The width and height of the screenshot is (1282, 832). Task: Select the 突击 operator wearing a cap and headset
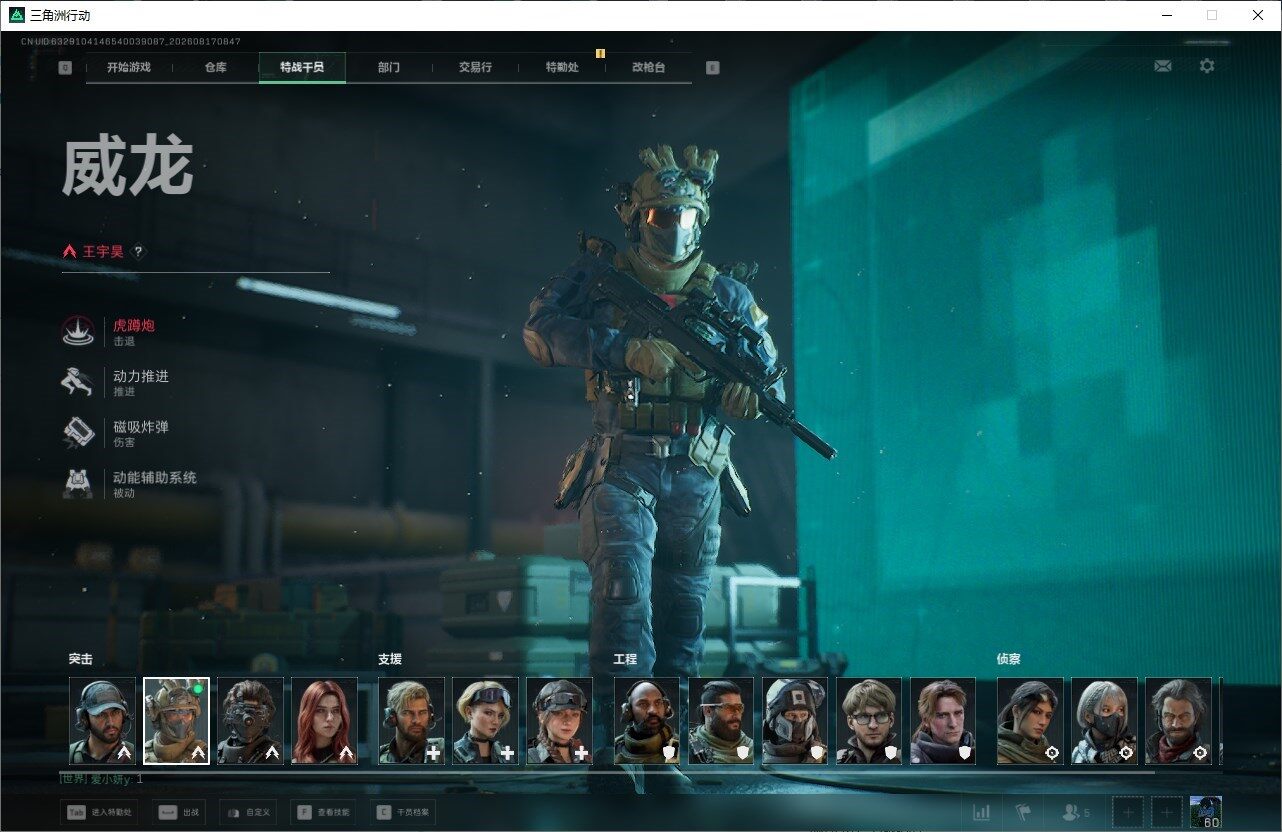click(102, 721)
